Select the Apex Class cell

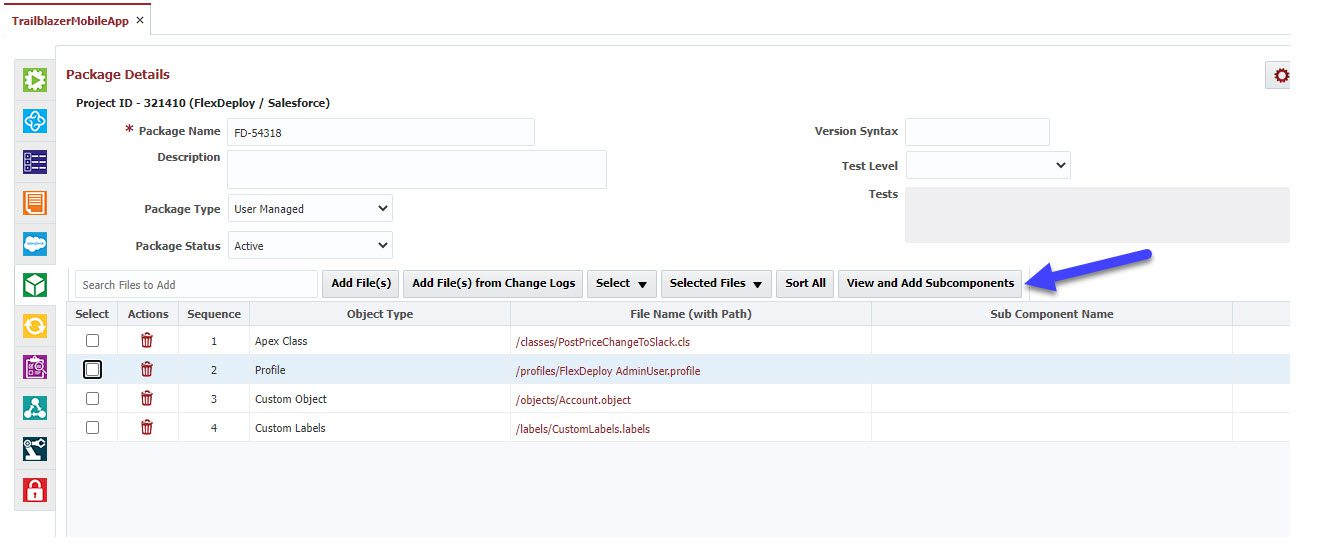[380, 341]
